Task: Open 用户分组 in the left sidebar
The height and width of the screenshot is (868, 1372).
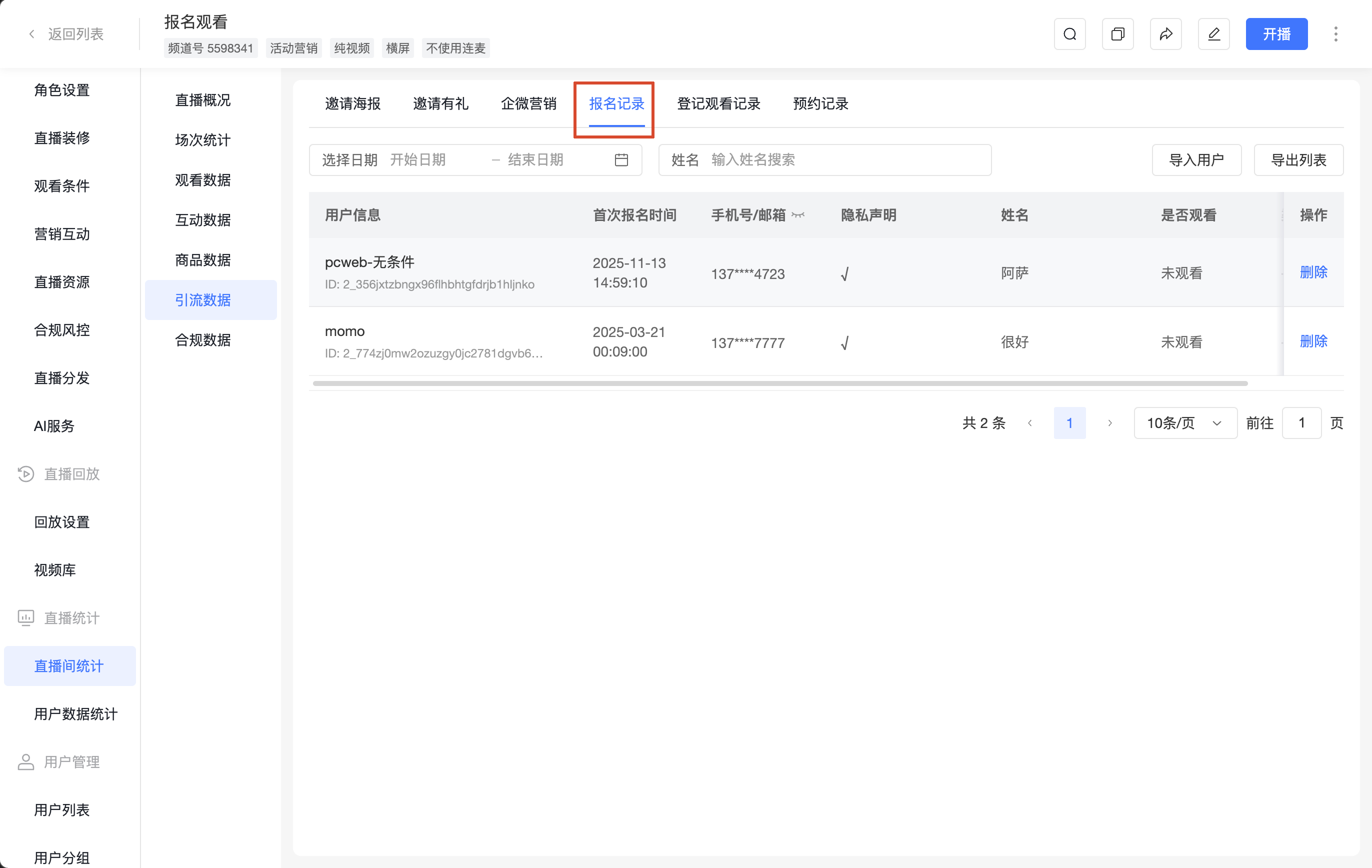Action: coord(61,857)
